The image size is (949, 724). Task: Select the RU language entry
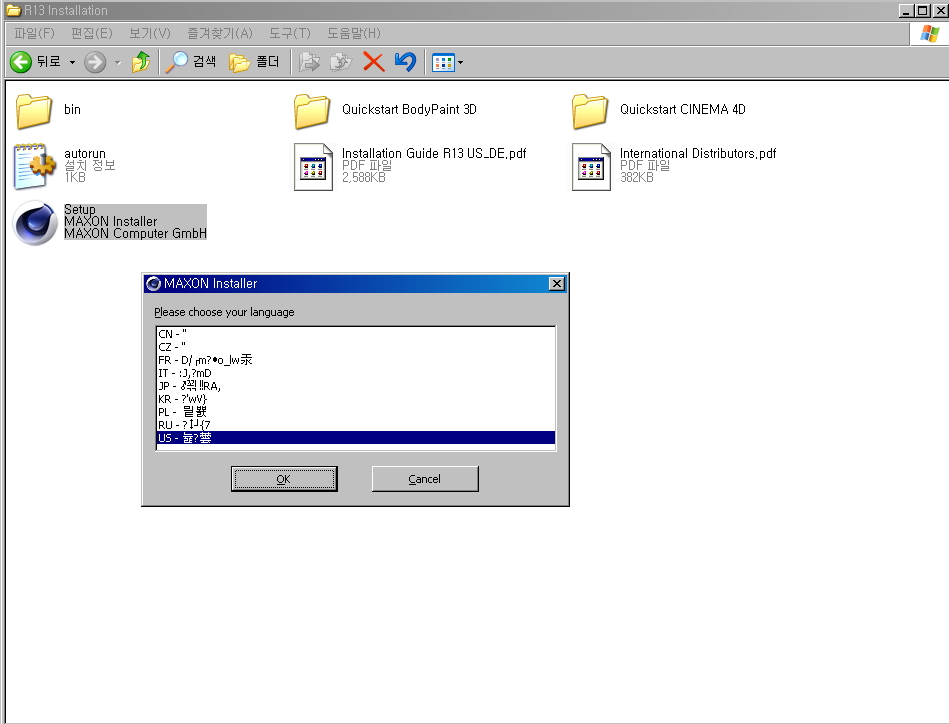355,425
